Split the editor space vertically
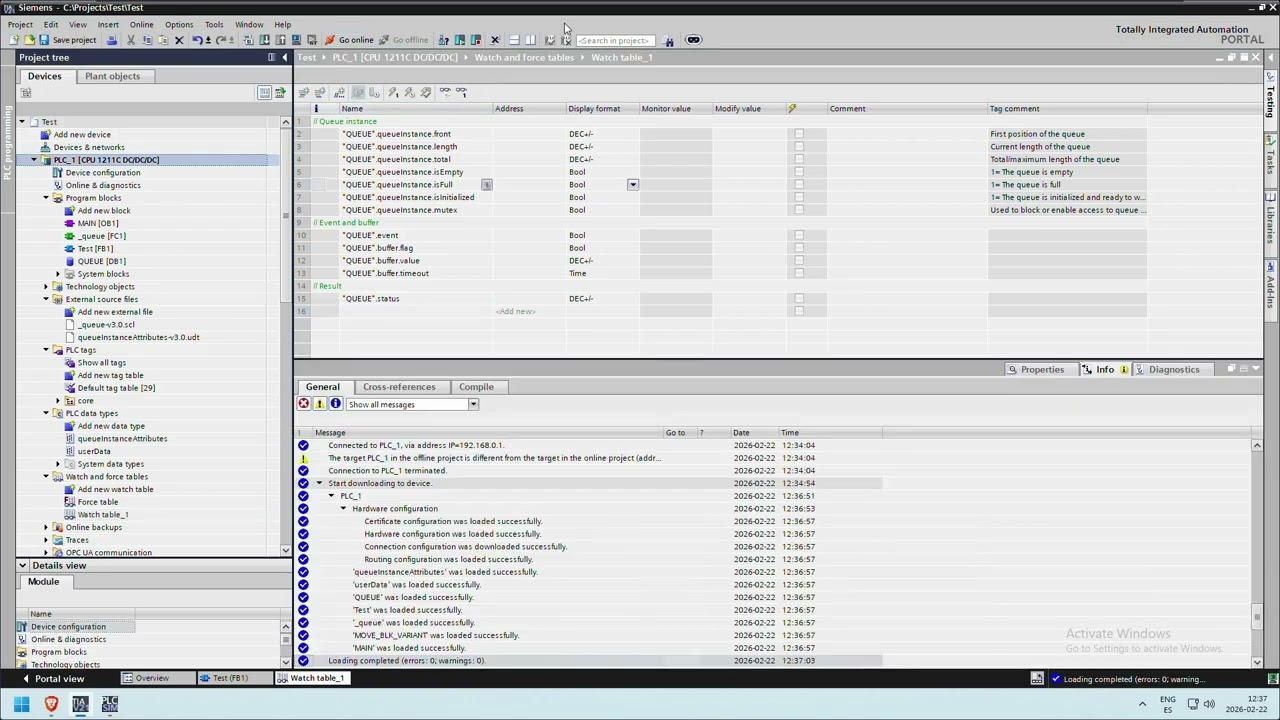This screenshot has height=720, width=1280. pos(530,40)
